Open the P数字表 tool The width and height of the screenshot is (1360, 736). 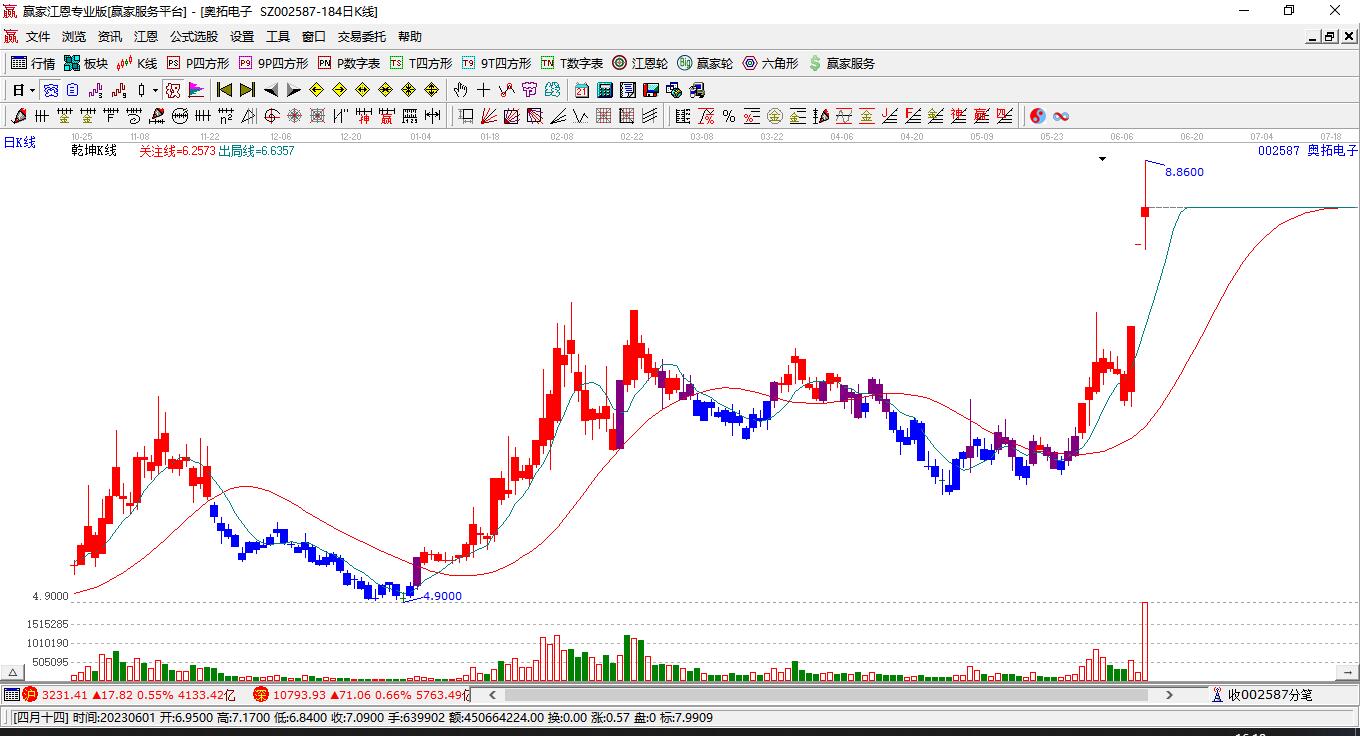[349, 63]
